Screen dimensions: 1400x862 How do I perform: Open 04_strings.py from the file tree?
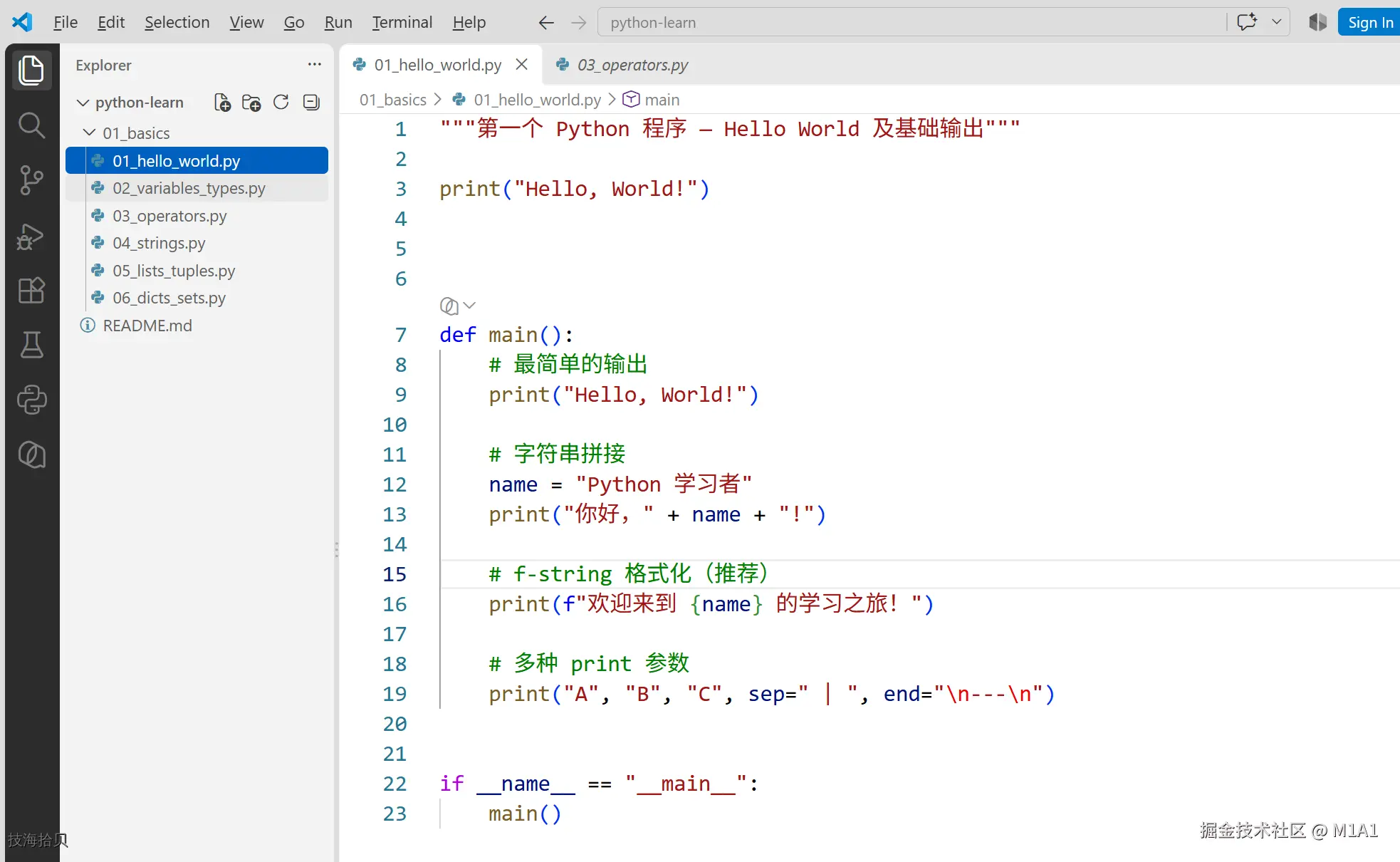click(197, 243)
